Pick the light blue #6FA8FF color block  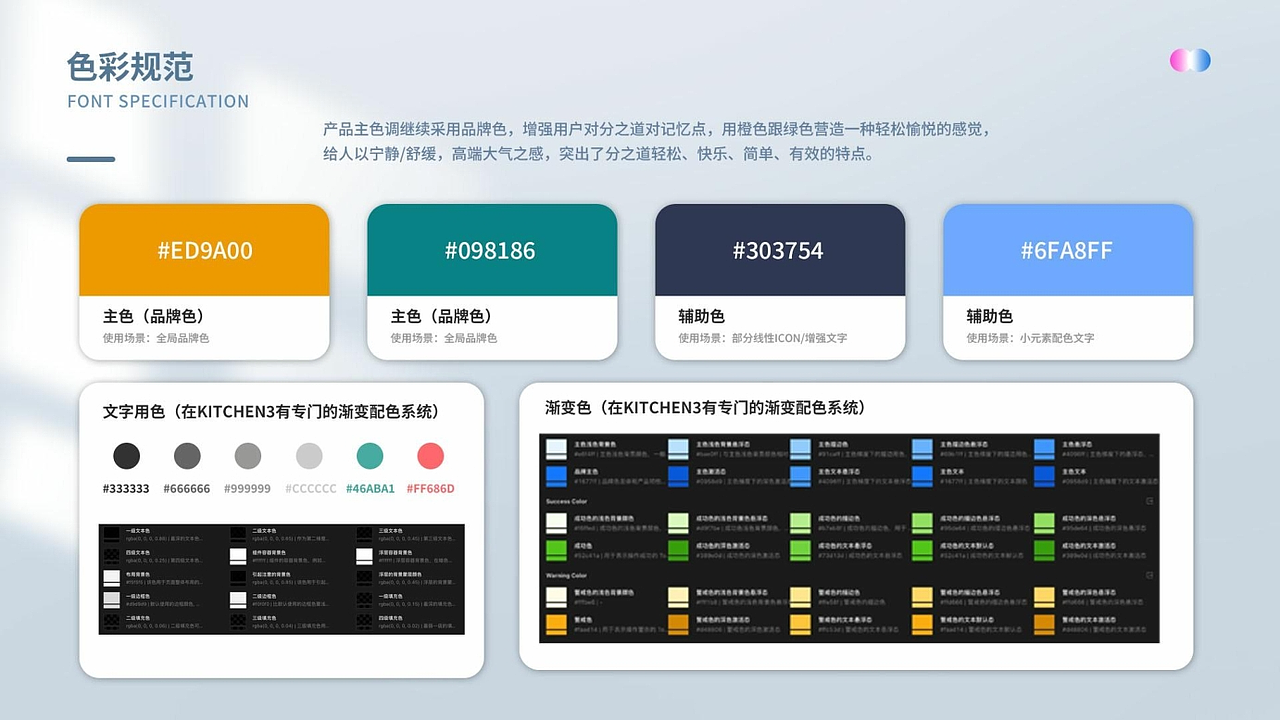pos(1068,250)
